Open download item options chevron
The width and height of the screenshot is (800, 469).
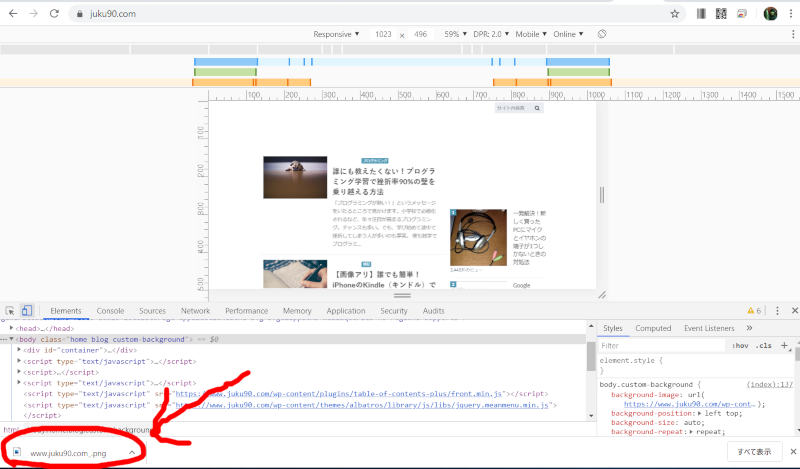pos(132,453)
